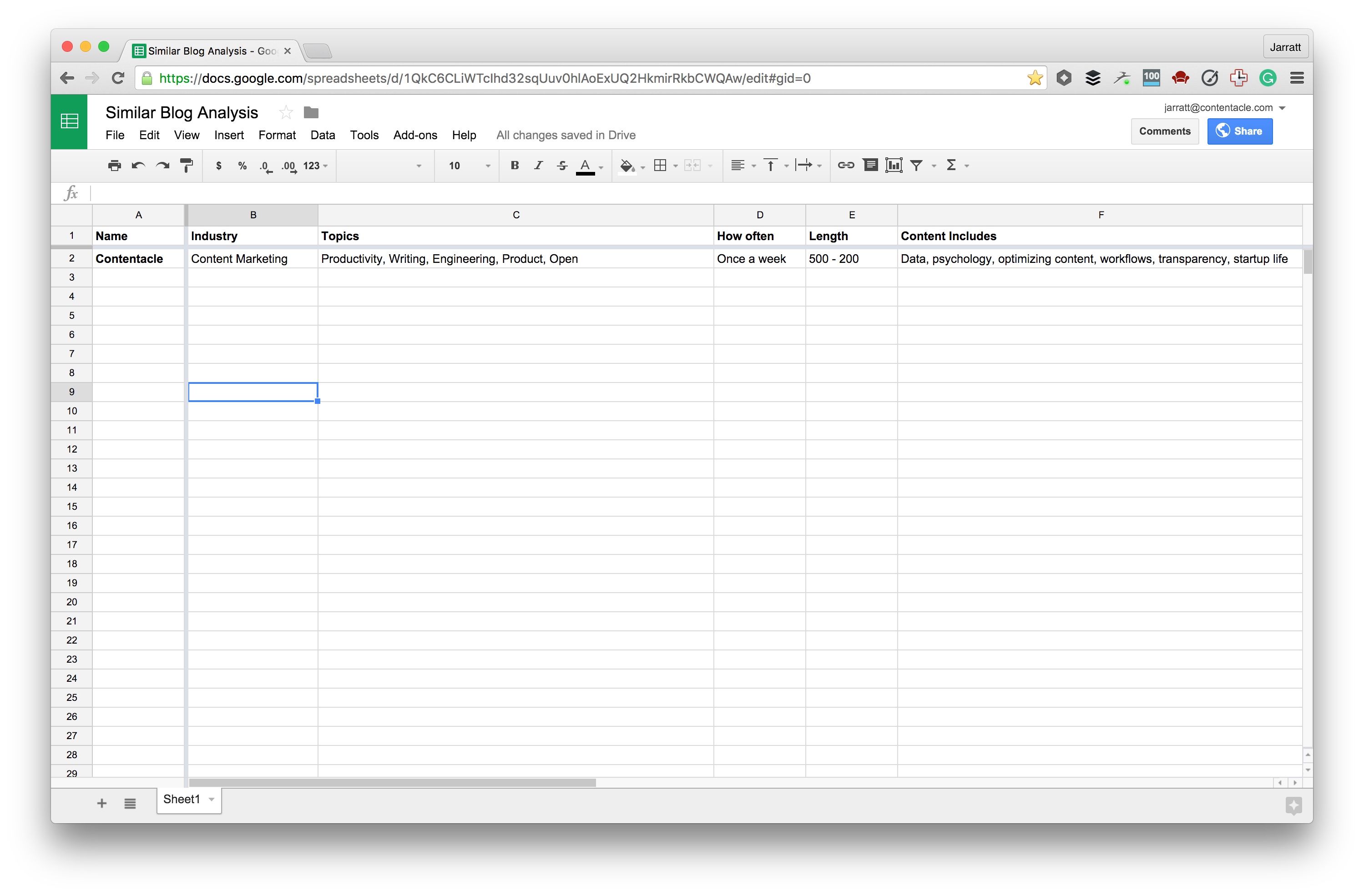
Task: Open the account email dropdown
Action: pyautogui.click(x=1225, y=108)
